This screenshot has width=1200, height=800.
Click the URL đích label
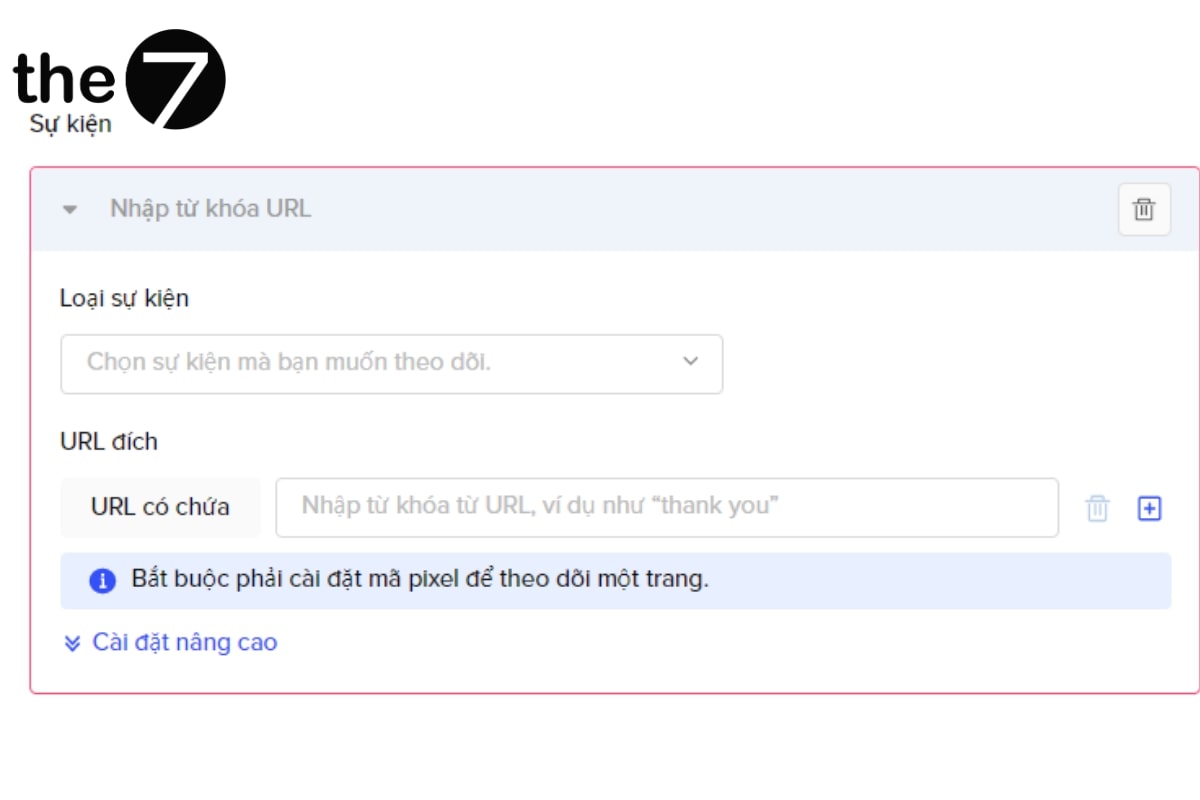coord(109,441)
